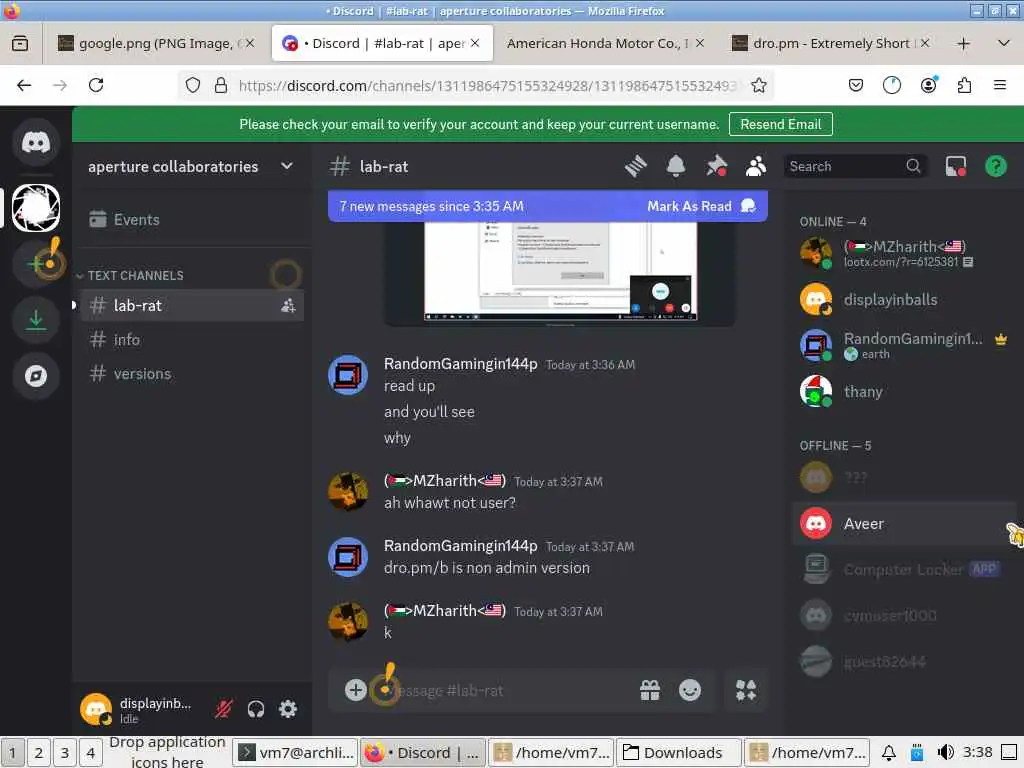1024x768 pixels.
Task: Open a new Firefox tab
Action: point(963,44)
